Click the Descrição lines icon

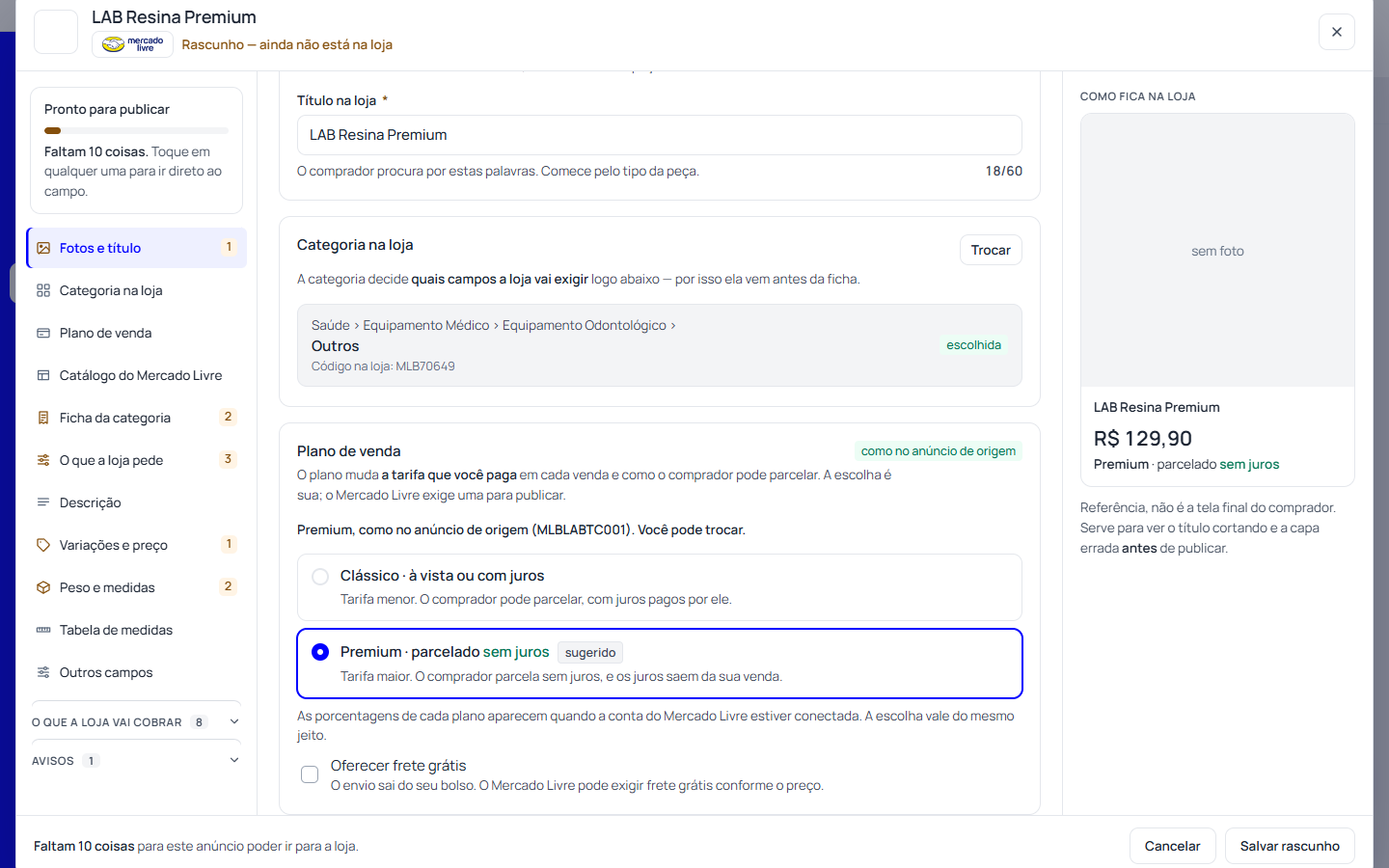click(x=43, y=502)
